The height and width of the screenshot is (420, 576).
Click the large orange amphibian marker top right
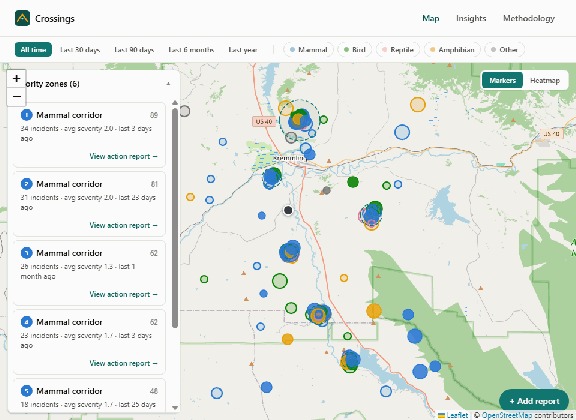[418, 104]
